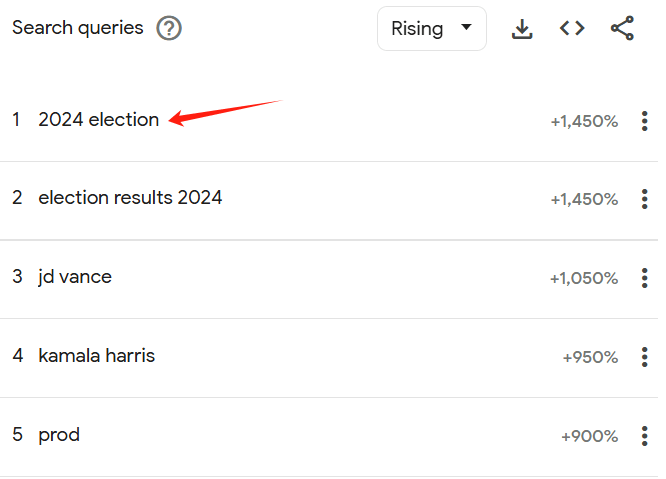Open more options for election results 2024
This screenshot has width=666, height=479.
(644, 199)
